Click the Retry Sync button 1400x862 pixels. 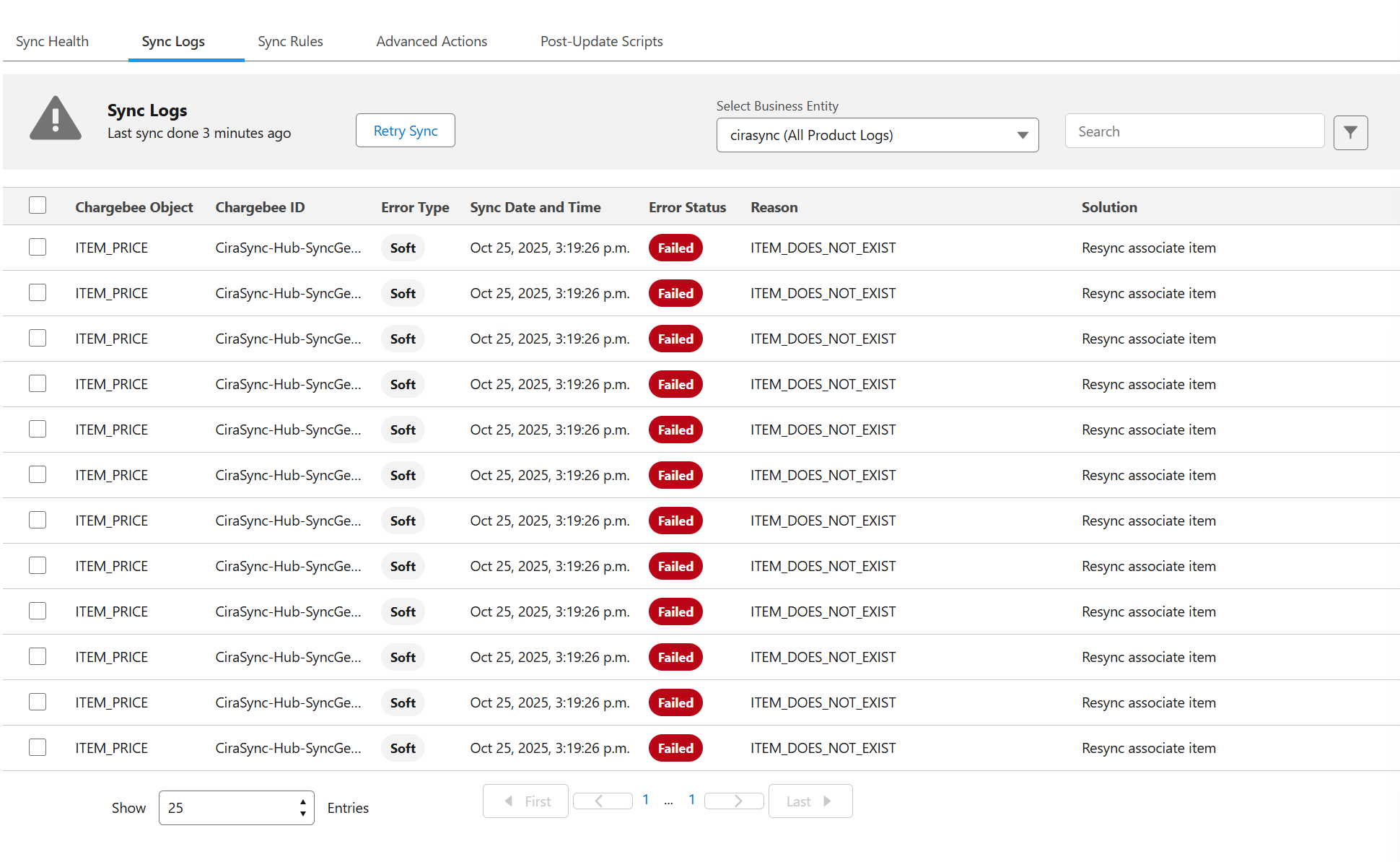pos(405,131)
